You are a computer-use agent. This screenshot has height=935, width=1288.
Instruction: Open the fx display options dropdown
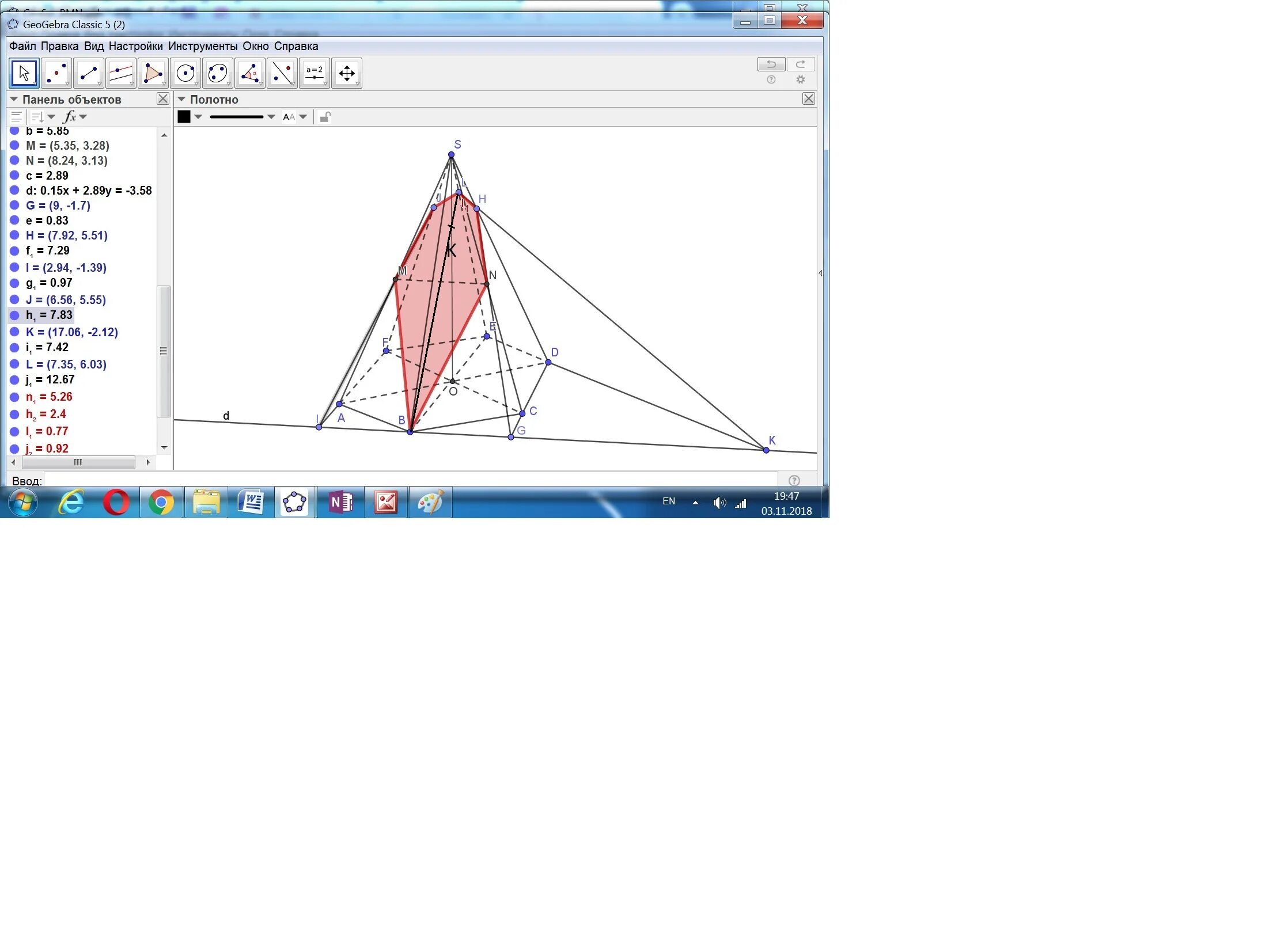pos(84,117)
